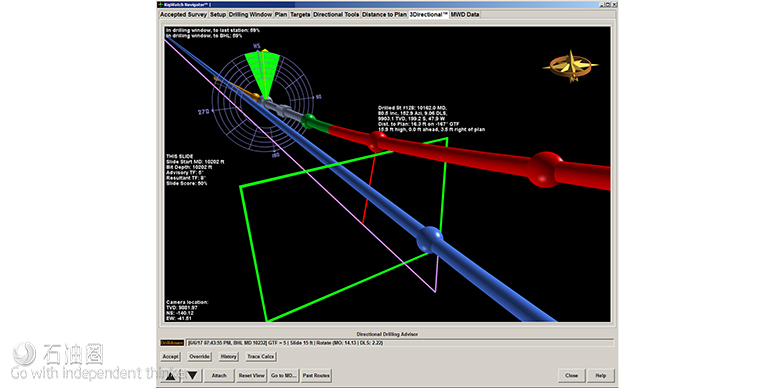Click the orange Drilldown indicator label

coord(172,343)
